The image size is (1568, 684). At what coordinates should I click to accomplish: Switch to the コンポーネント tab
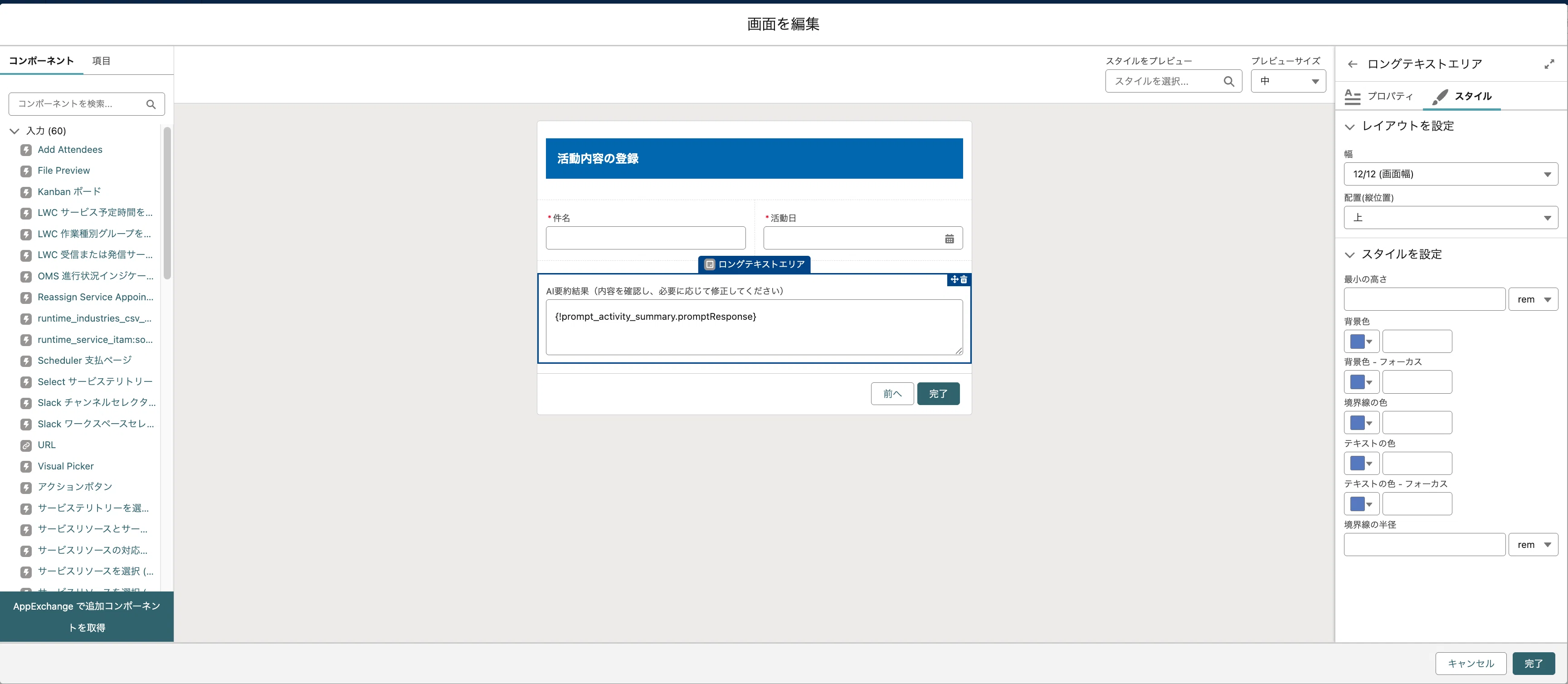tap(41, 61)
